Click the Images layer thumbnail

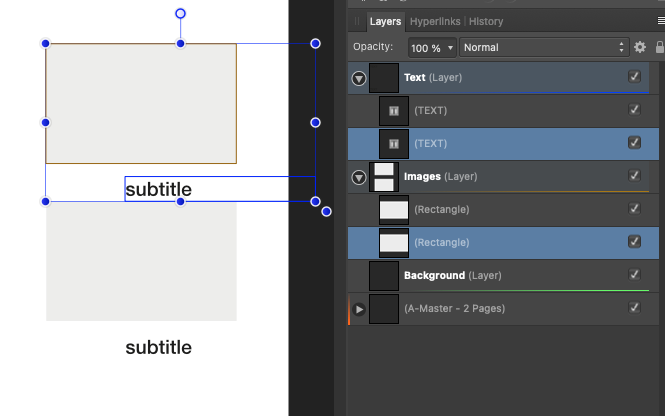[x=384, y=177]
